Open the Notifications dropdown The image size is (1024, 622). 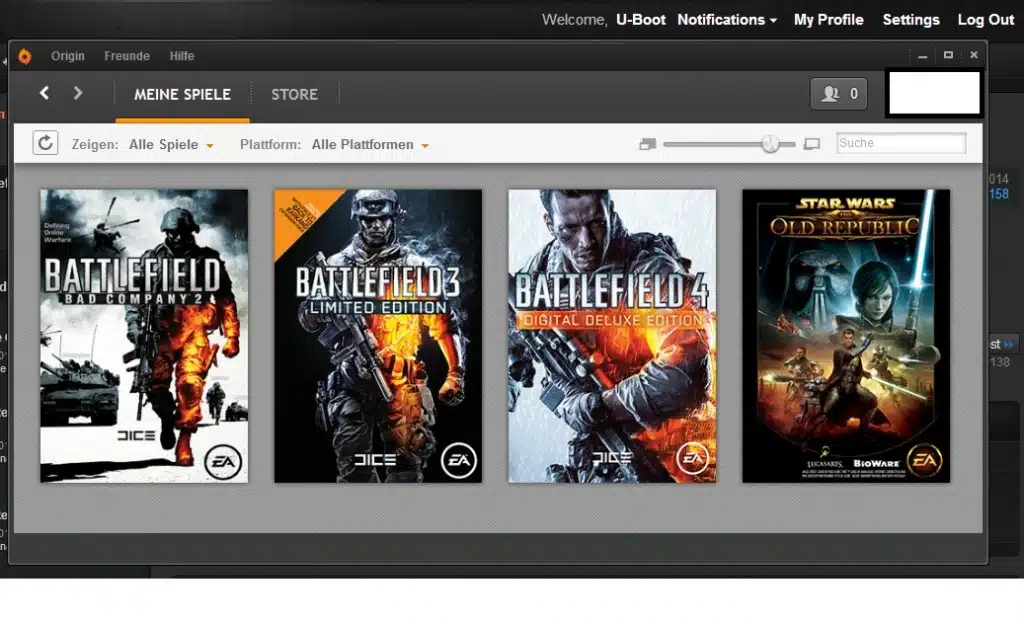pos(727,20)
